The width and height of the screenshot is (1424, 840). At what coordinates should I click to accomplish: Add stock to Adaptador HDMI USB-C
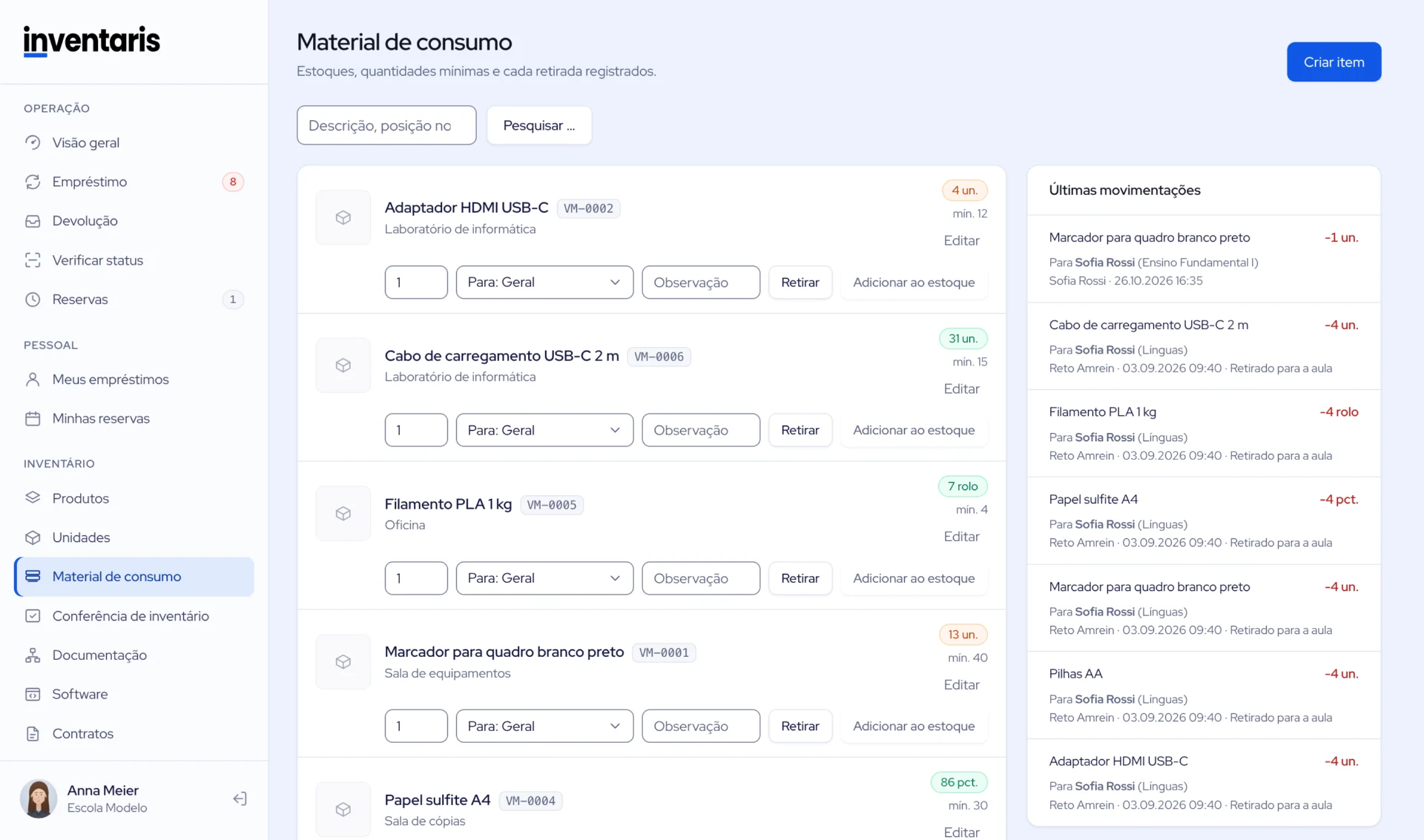coord(914,282)
